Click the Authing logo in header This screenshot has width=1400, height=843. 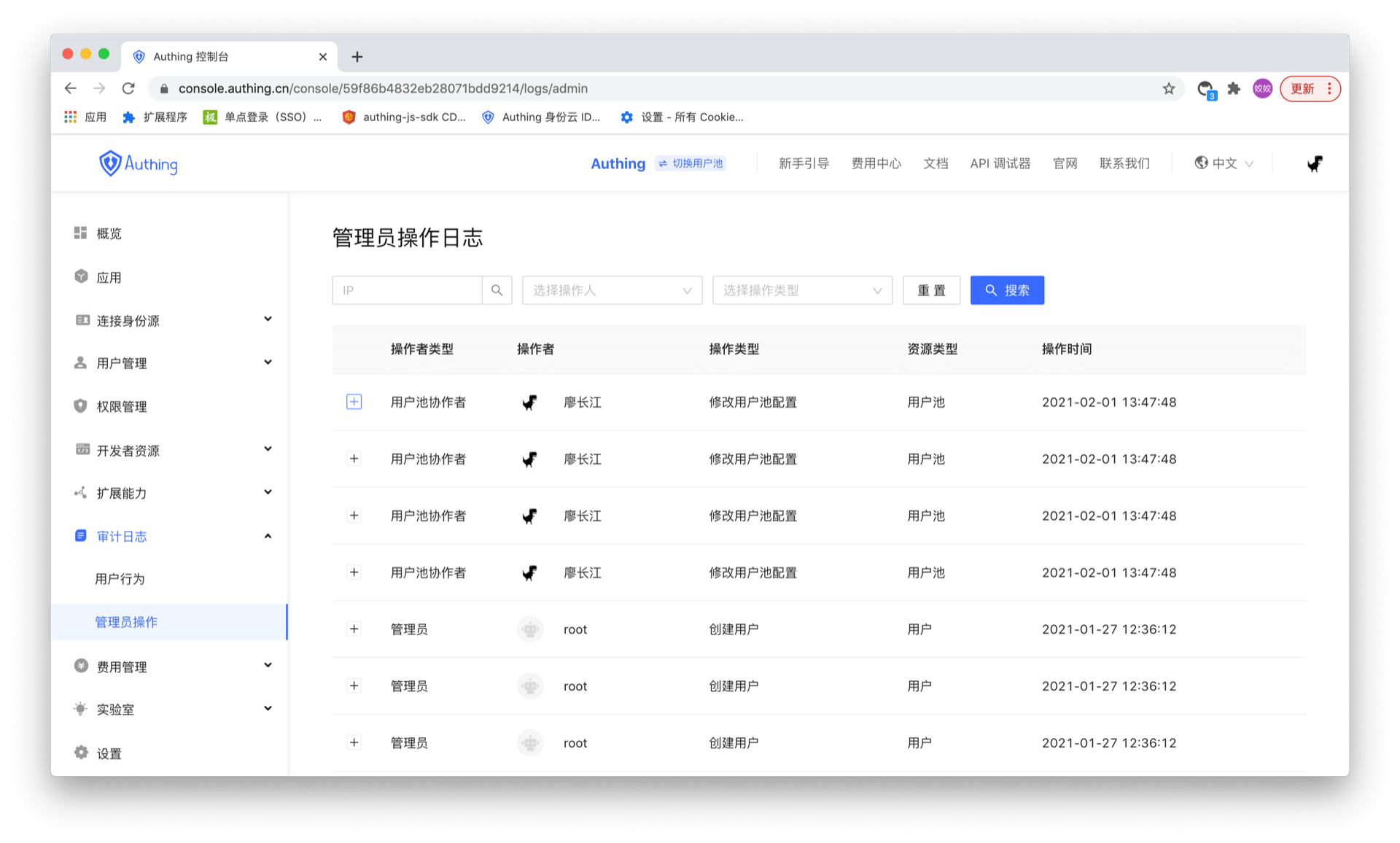pyautogui.click(x=139, y=163)
